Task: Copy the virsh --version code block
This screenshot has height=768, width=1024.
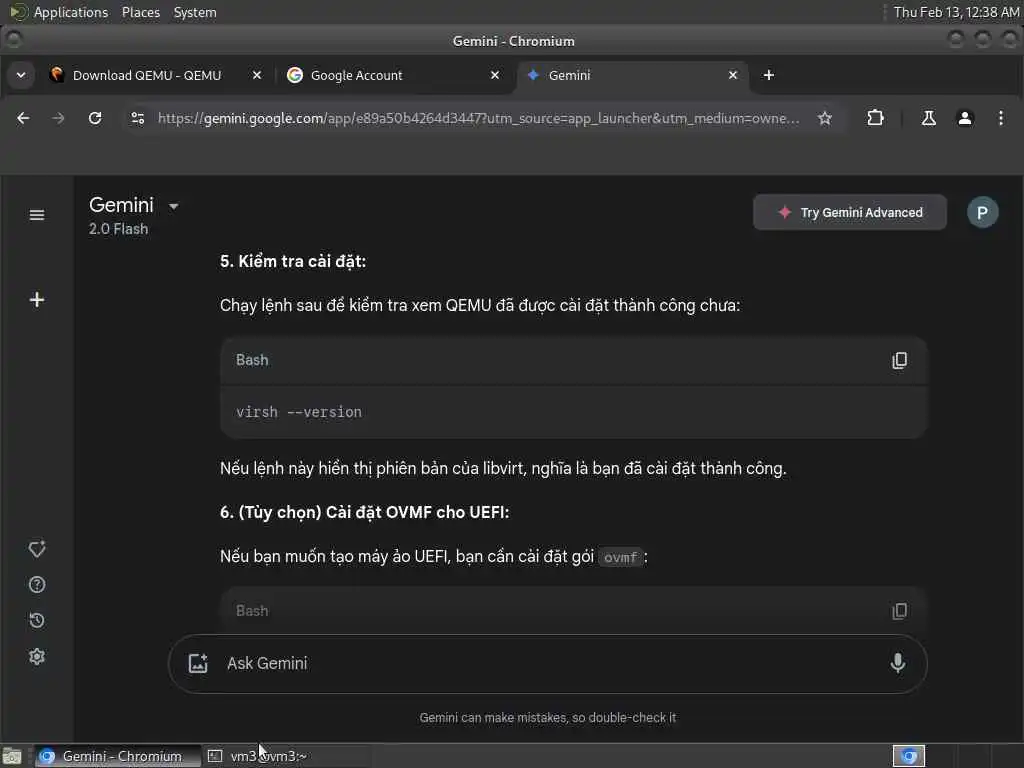Action: click(899, 360)
